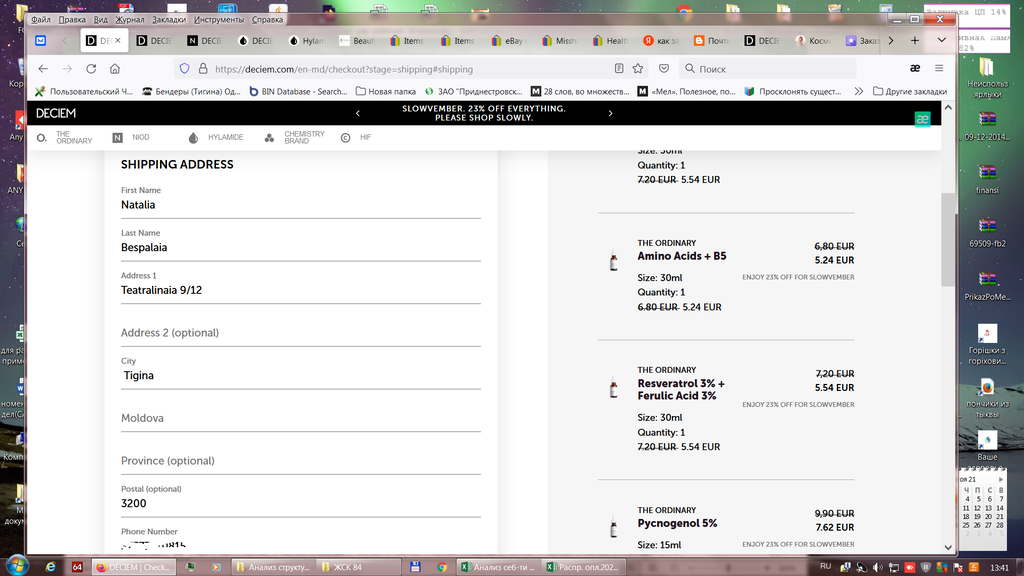Open the Закладки menu
Viewport: 1024px width, 576px height.
coord(169,19)
